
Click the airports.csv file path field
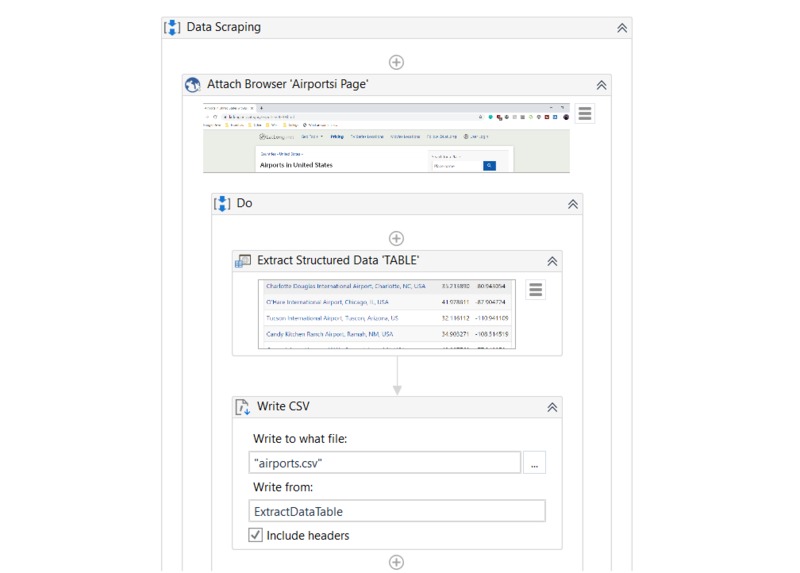pyautogui.click(x=385, y=463)
